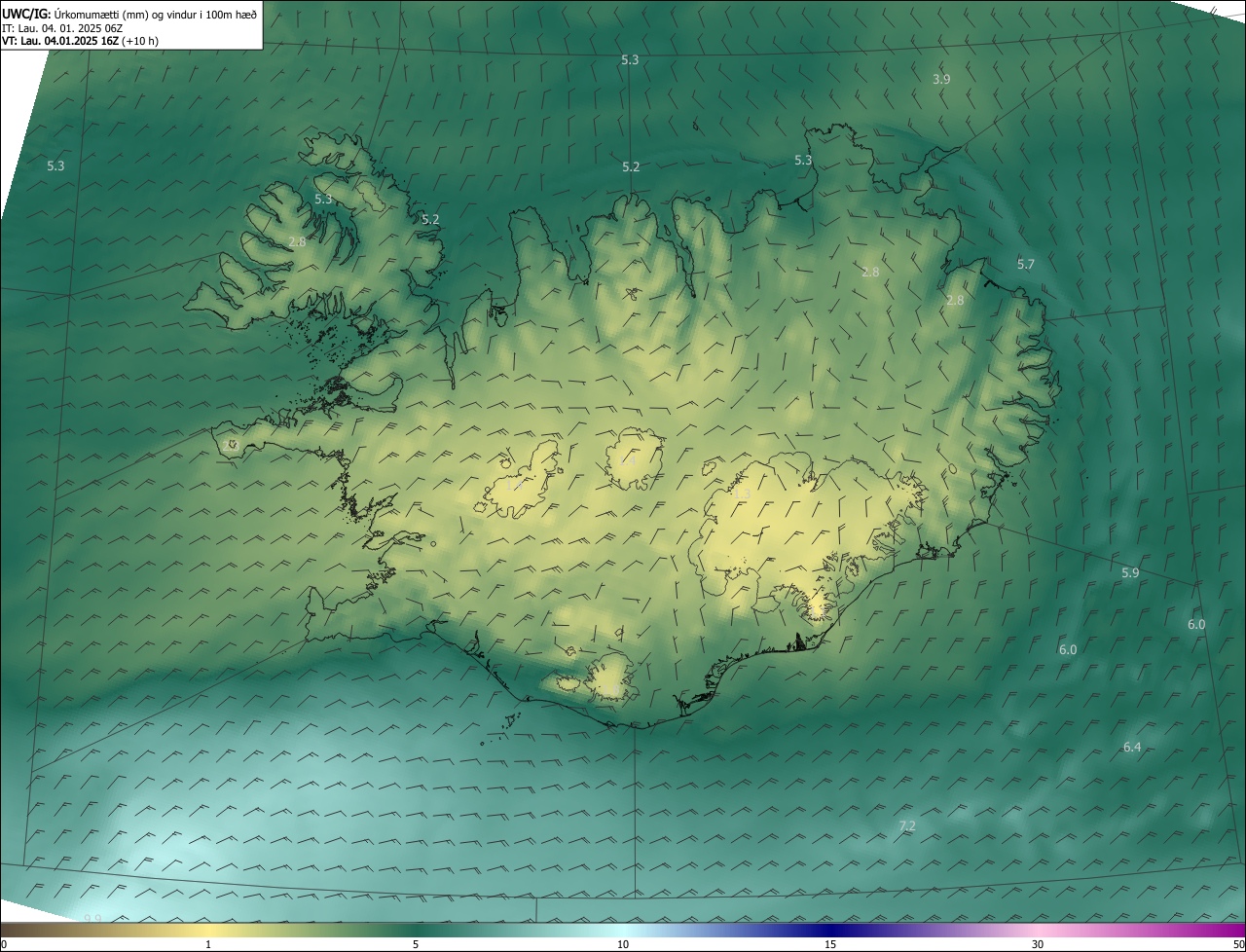Click the 1.3 label on the Vatnajökull glacier
This screenshot has height=952, width=1246.
pyautogui.click(x=742, y=495)
